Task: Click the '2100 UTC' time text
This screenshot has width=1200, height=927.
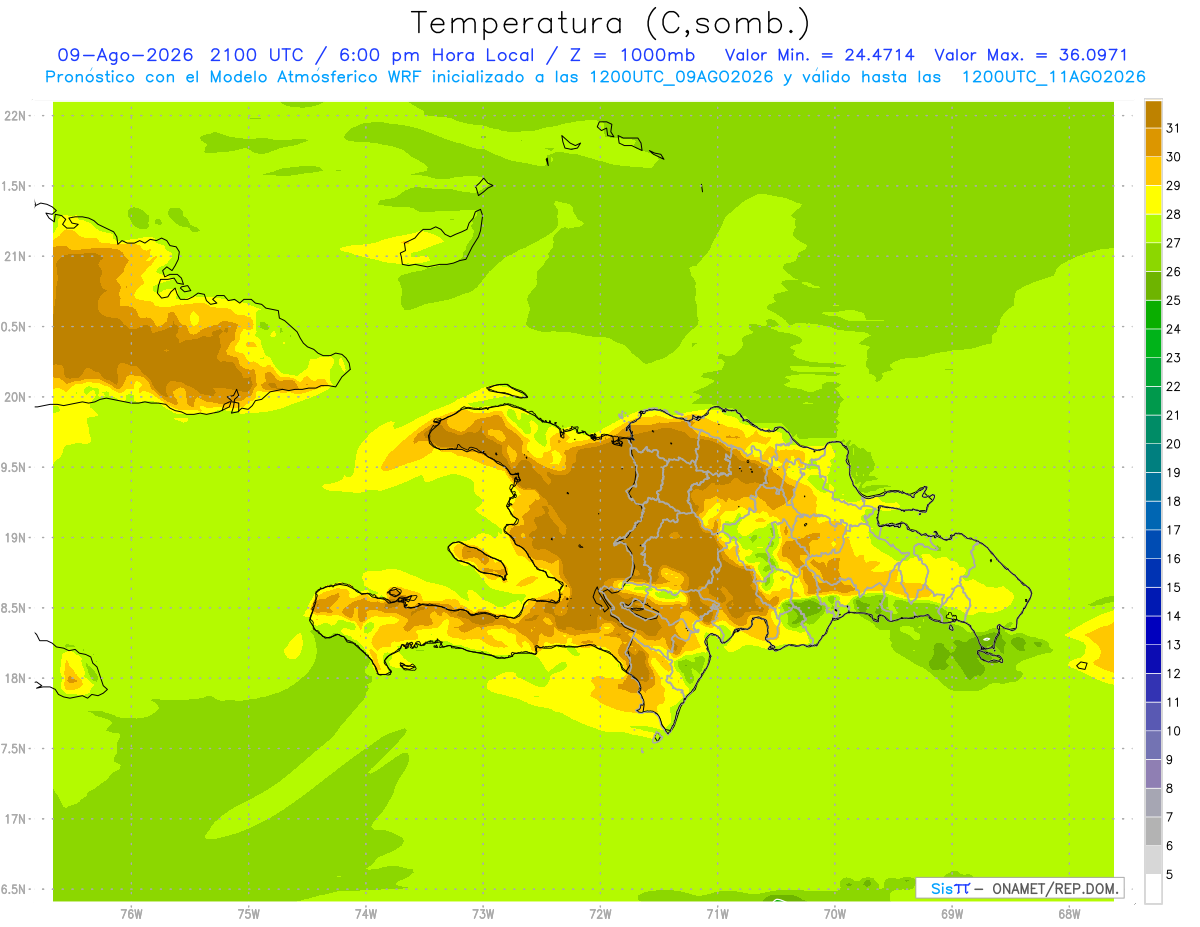Action: [257, 55]
